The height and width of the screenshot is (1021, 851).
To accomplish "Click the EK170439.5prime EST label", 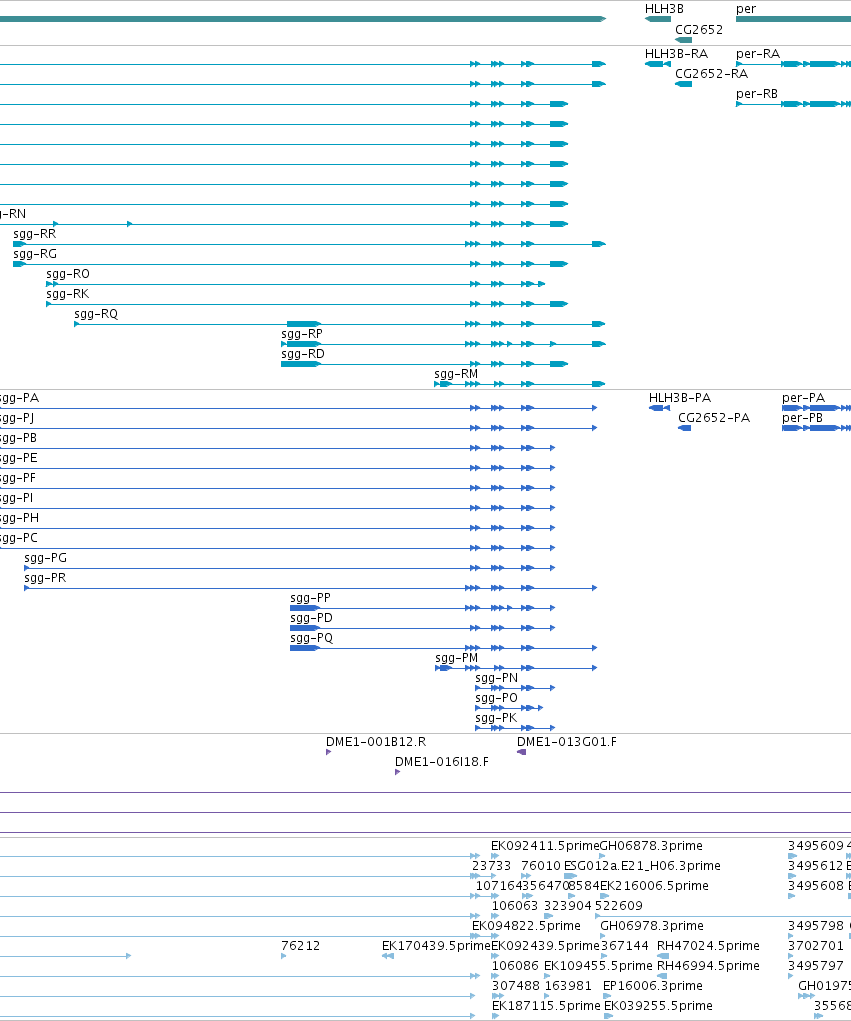I will [436, 946].
